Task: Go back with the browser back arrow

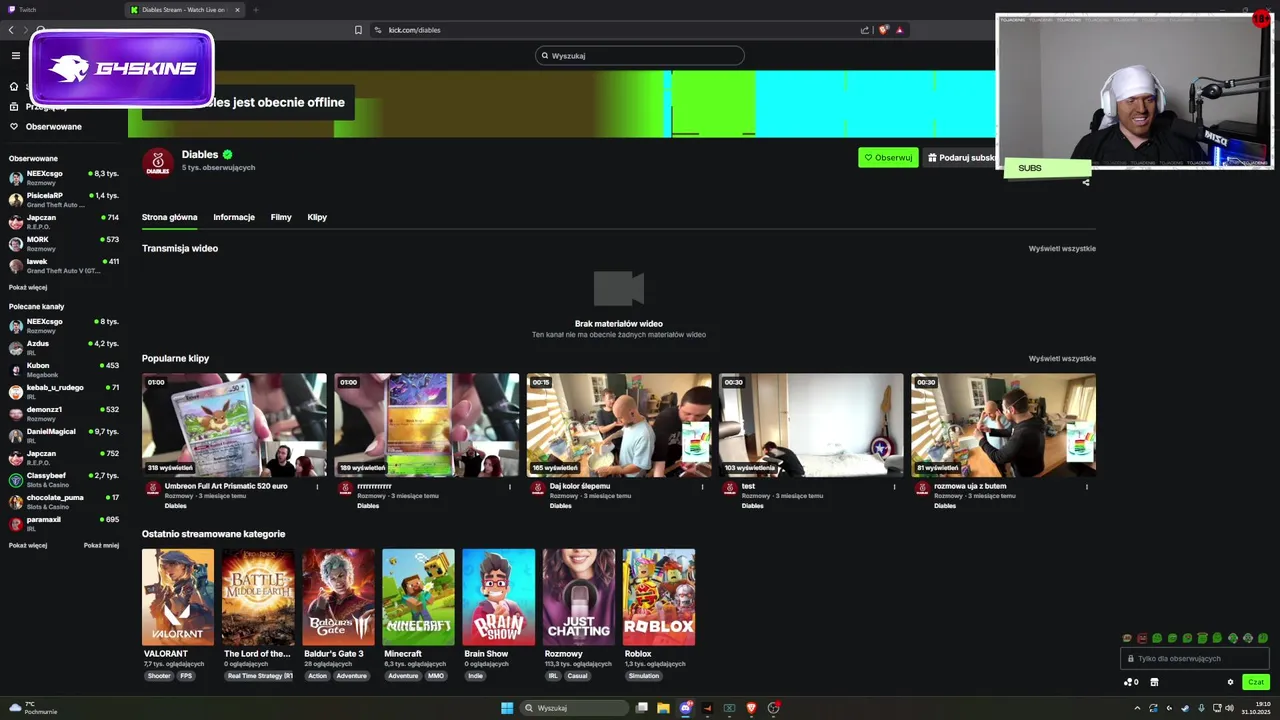Action: pyautogui.click(x=11, y=30)
